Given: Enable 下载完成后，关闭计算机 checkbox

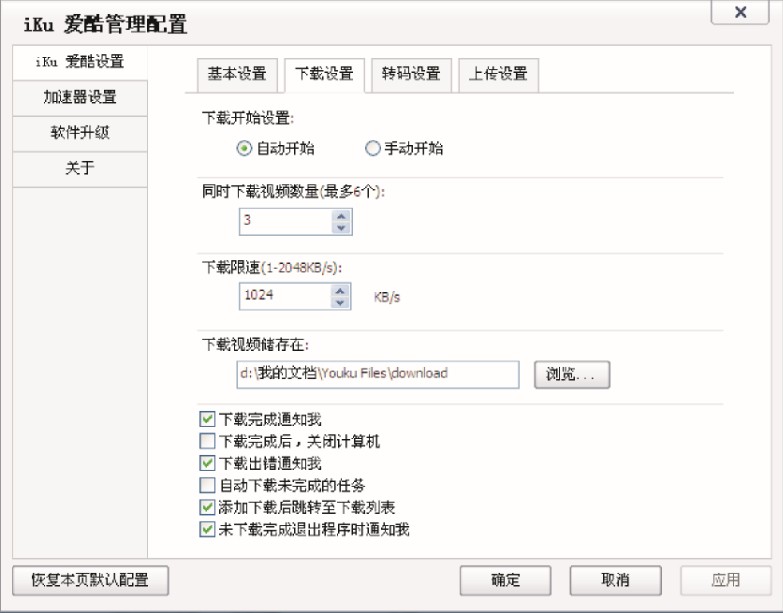Looking at the screenshot, I should coord(207,441).
